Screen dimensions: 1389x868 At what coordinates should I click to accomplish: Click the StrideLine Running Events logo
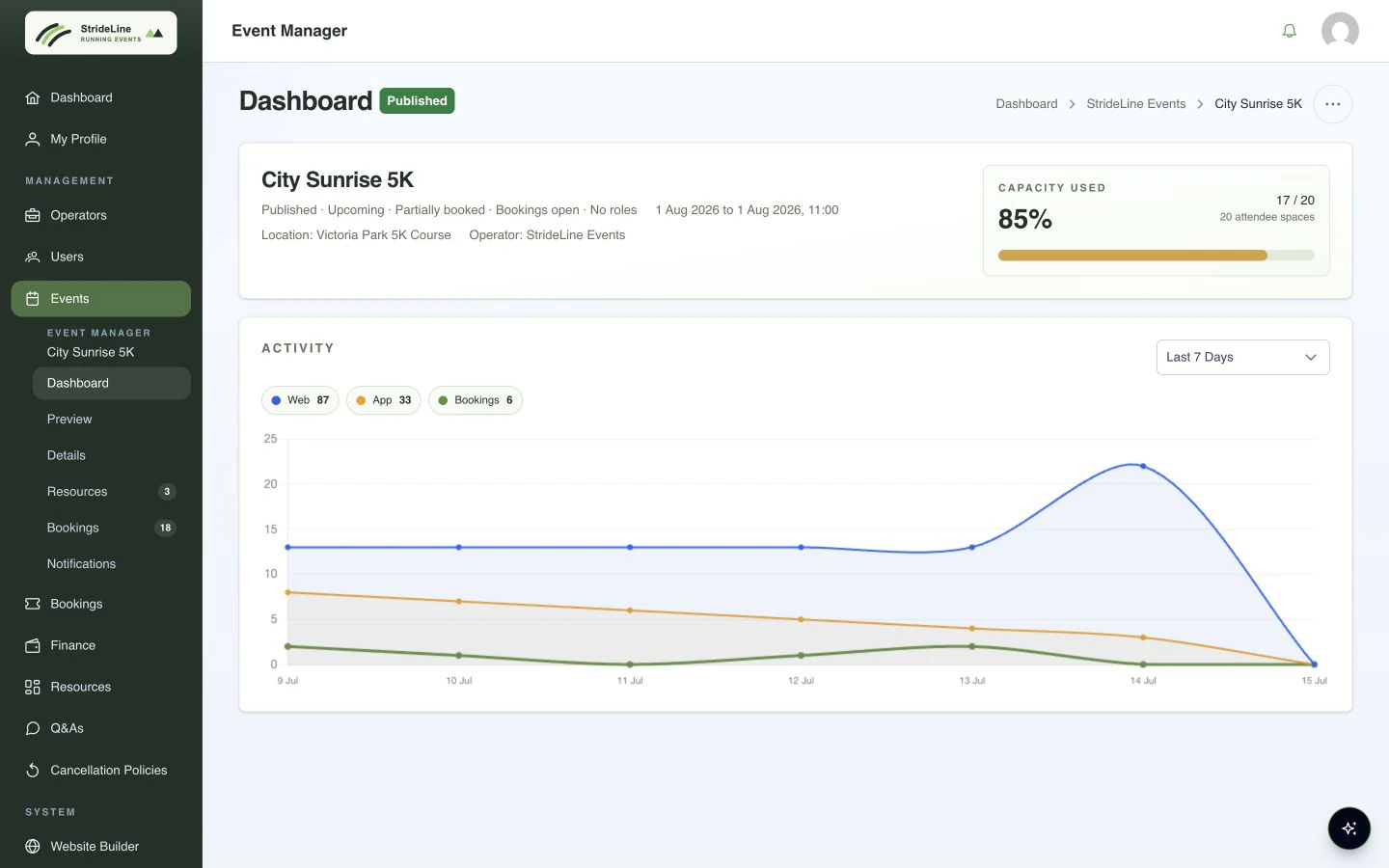click(x=100, y=33)
